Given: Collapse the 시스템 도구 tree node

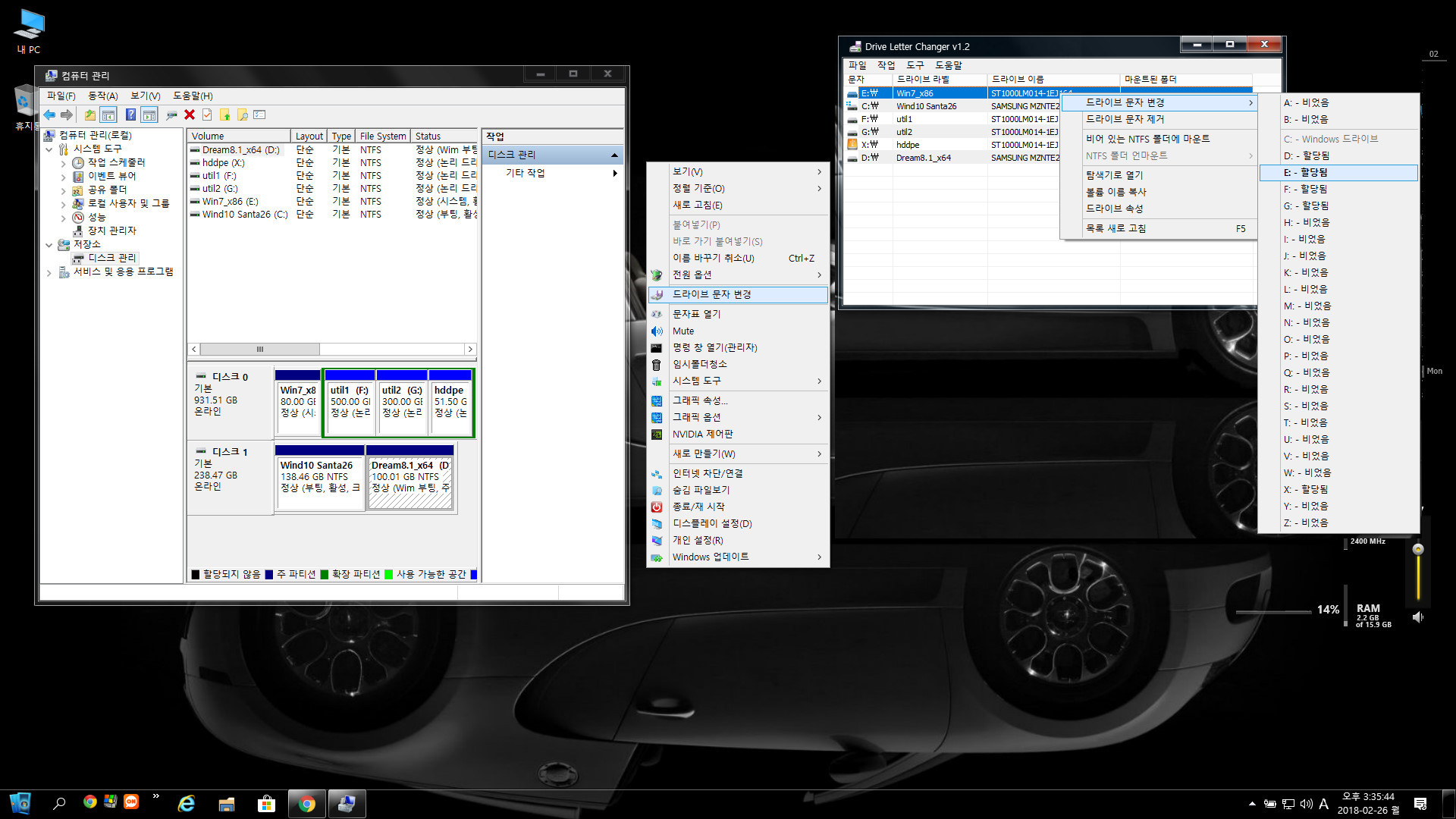Looking at the screenshot, I should [49, 149].
